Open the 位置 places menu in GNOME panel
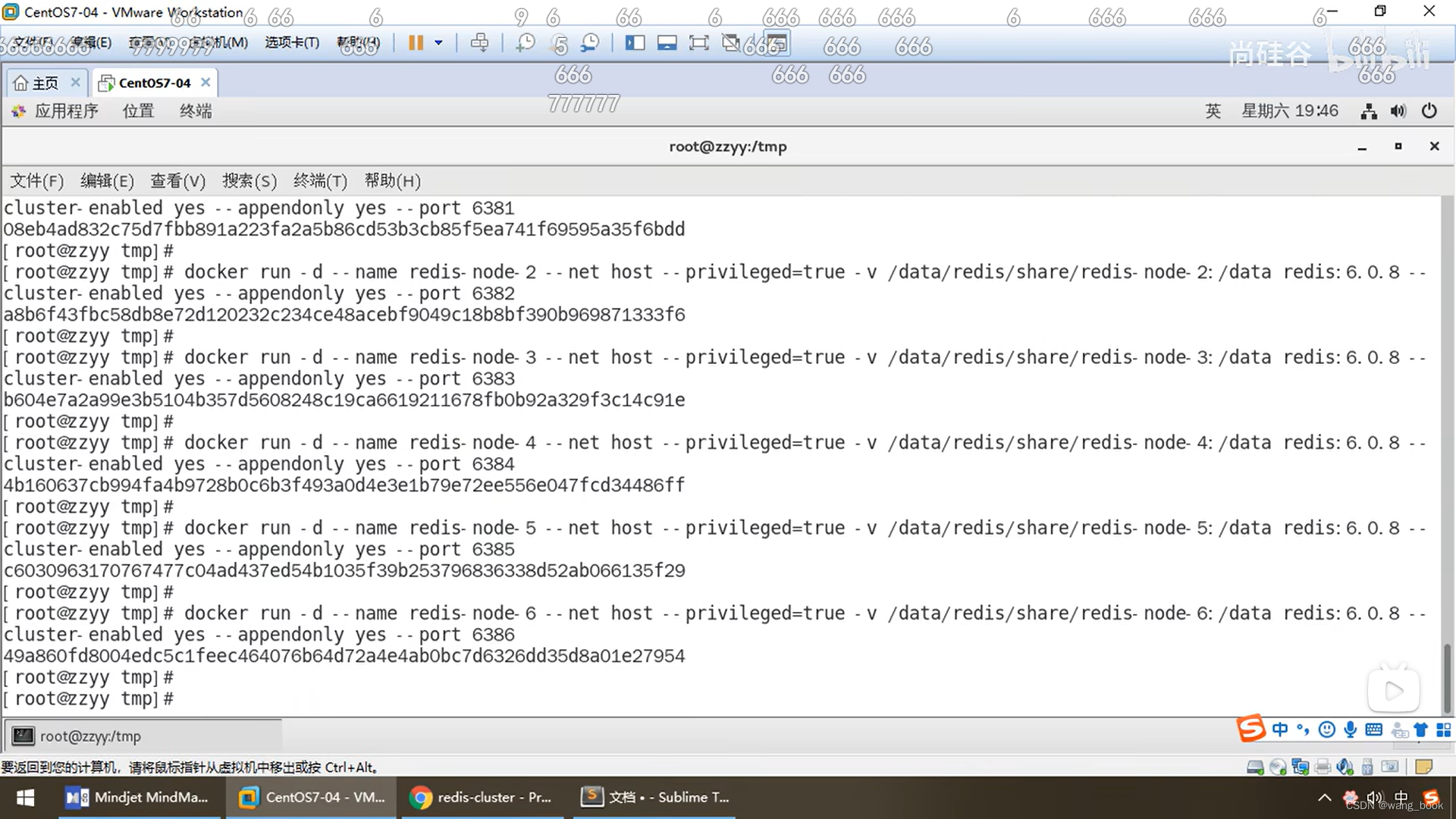This screenshot has height=819, width=1456. [x=138, y=111]
